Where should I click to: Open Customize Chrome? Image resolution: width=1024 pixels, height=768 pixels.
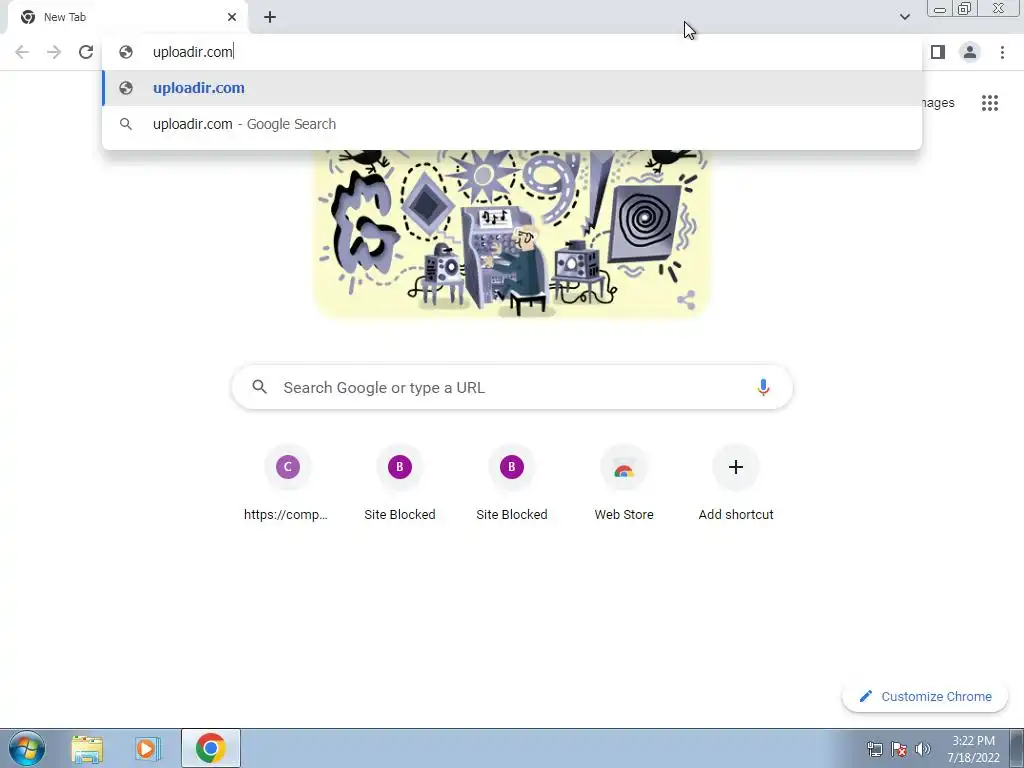click(925, 696)
